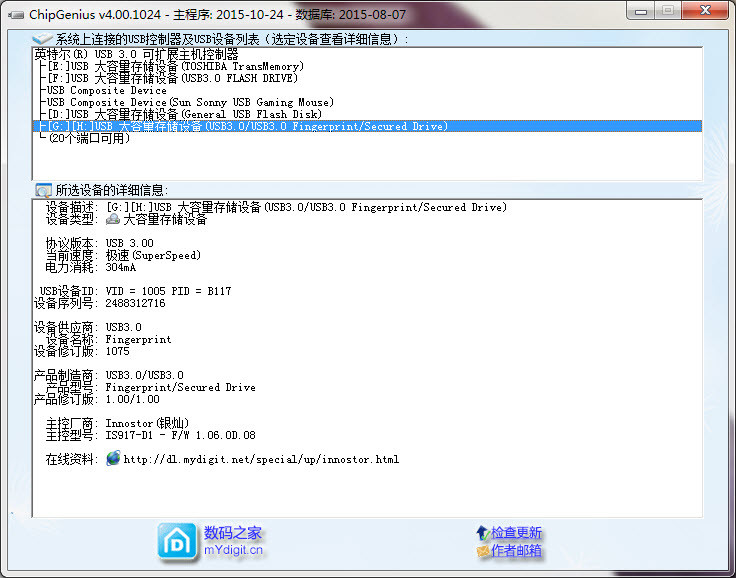Click the envelope icon beside 作者邮箱
Image resolution: width=736 pixels, height=578 pixels.
(x=483, y=551)
